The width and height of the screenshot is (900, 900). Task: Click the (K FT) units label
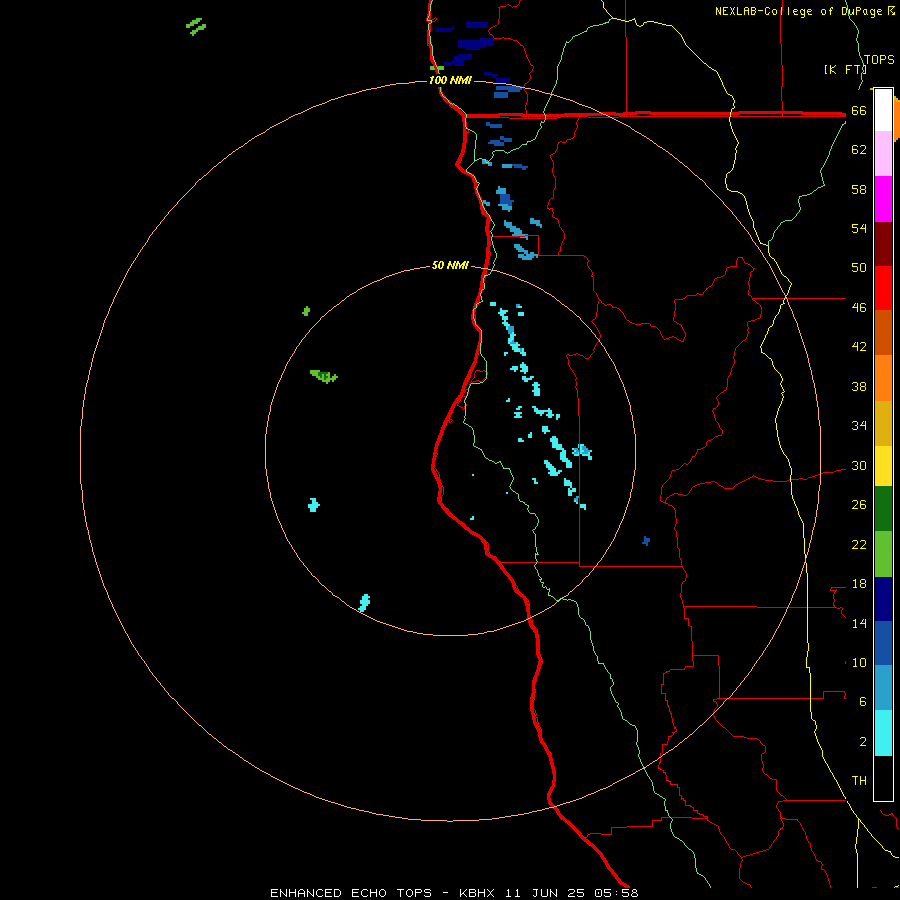pyautogui.click(x=844, y=70)
